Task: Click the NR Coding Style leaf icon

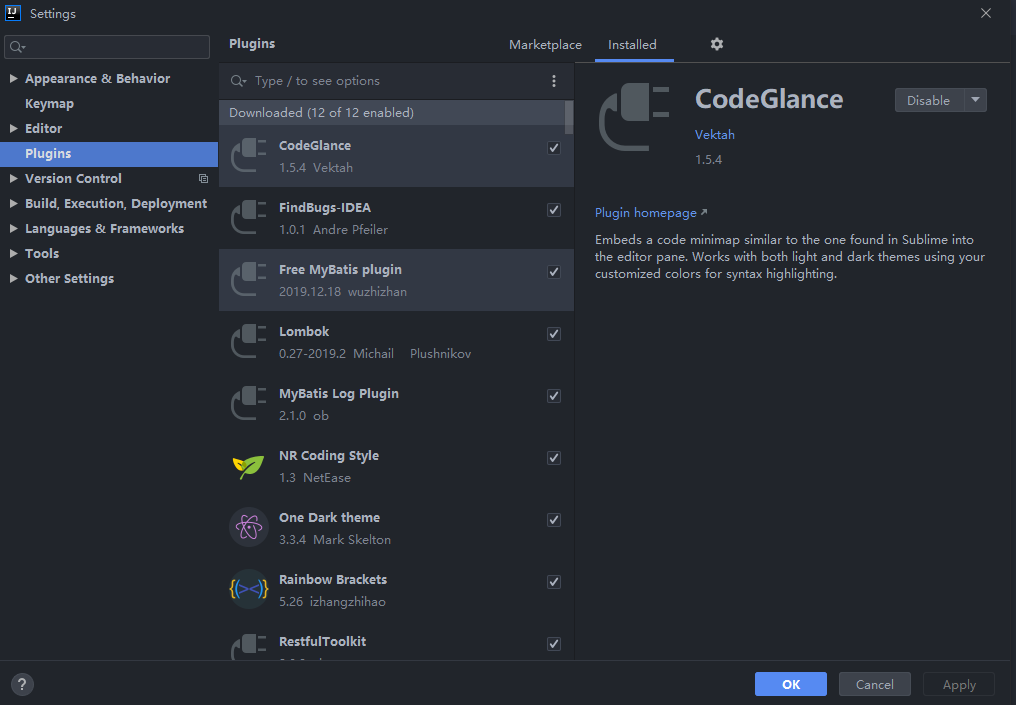Action: [x=249, y=466]
